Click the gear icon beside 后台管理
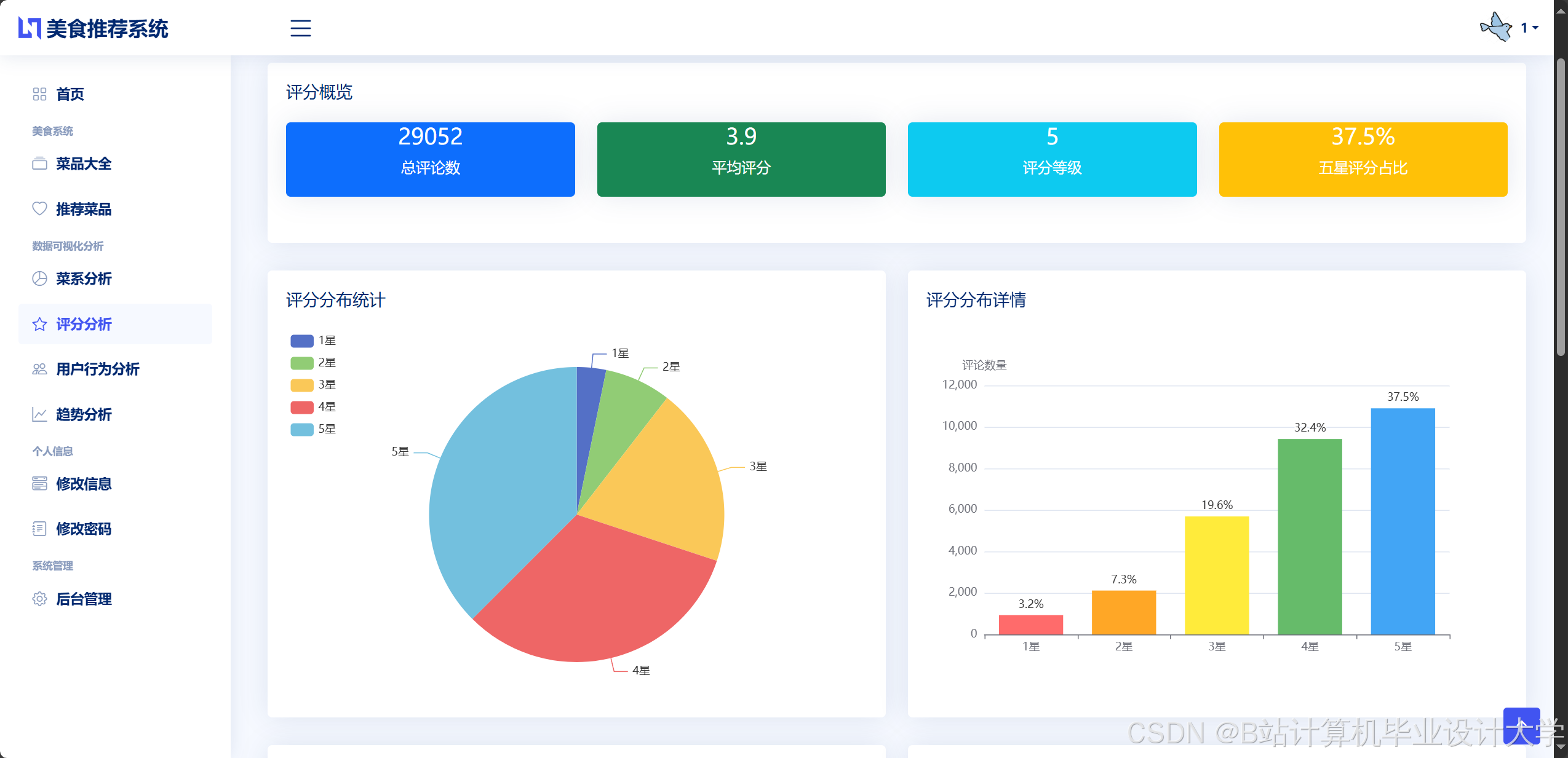 pos(39,599)
